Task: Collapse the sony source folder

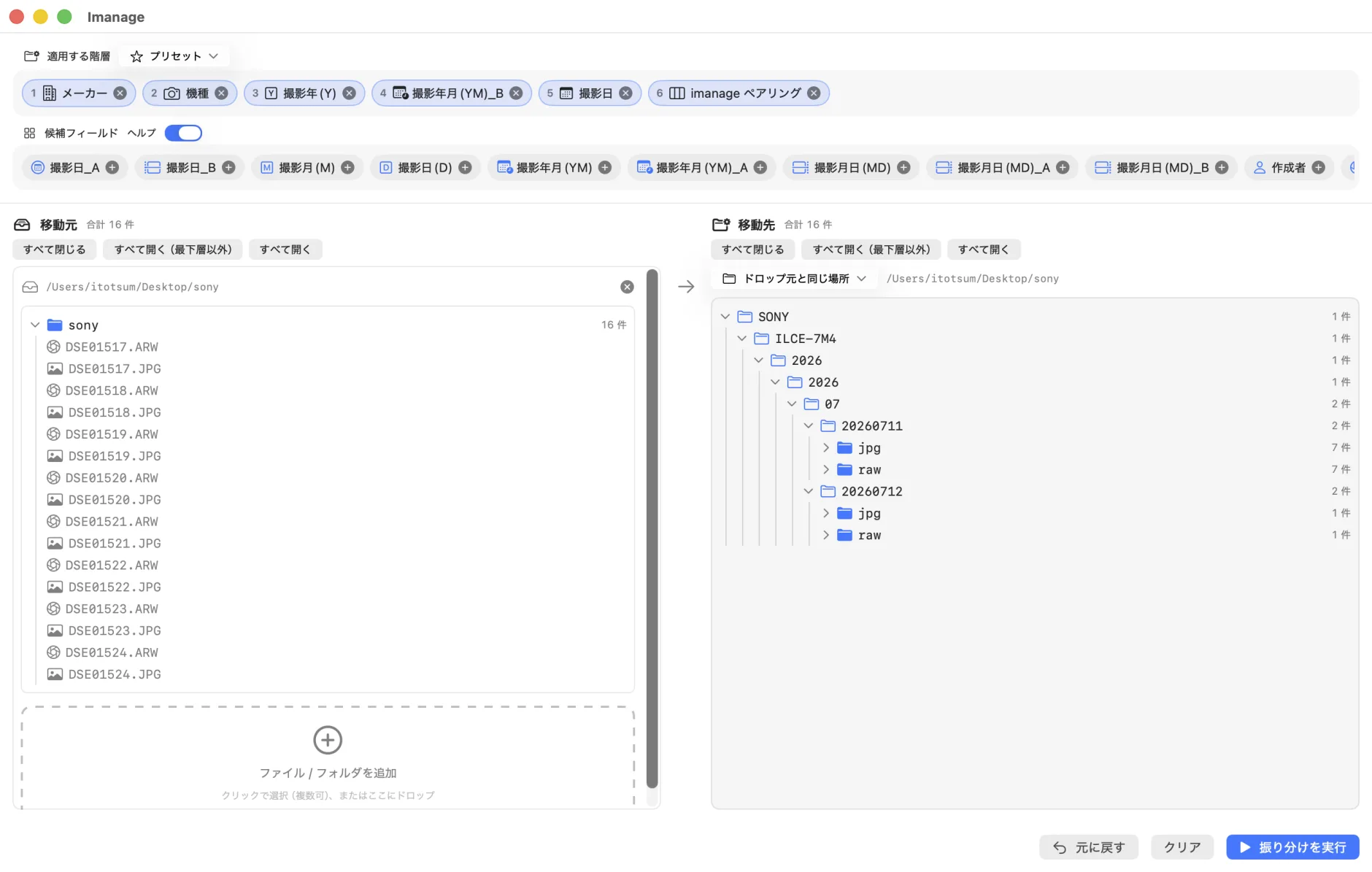Action: [35, 325]
